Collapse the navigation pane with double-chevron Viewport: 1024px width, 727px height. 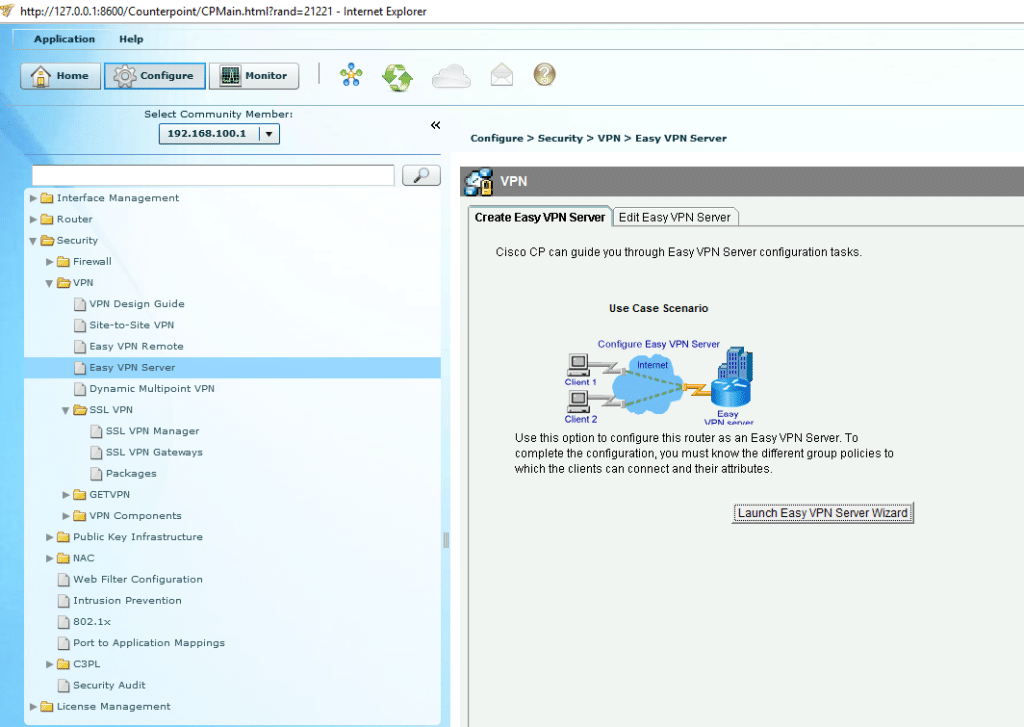(x=435, y=125)
